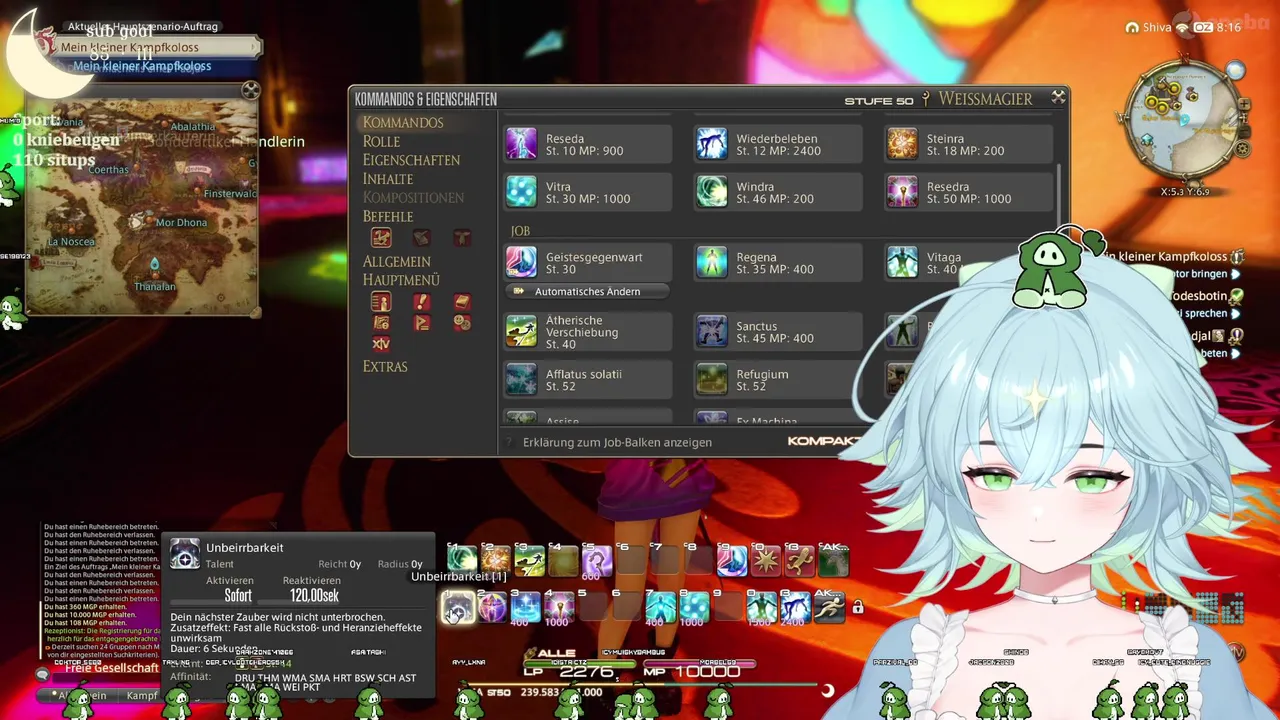This screenshot has height=720, width=1280.
Task: Open the Eigenschaften category
Action: click(x=411, y=160)
